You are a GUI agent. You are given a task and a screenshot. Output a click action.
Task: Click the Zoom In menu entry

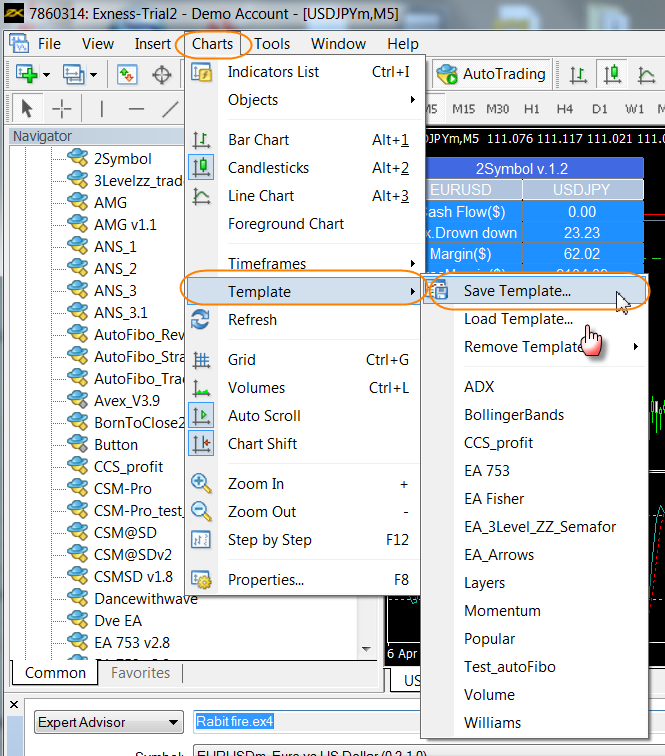tap(256, 484)
